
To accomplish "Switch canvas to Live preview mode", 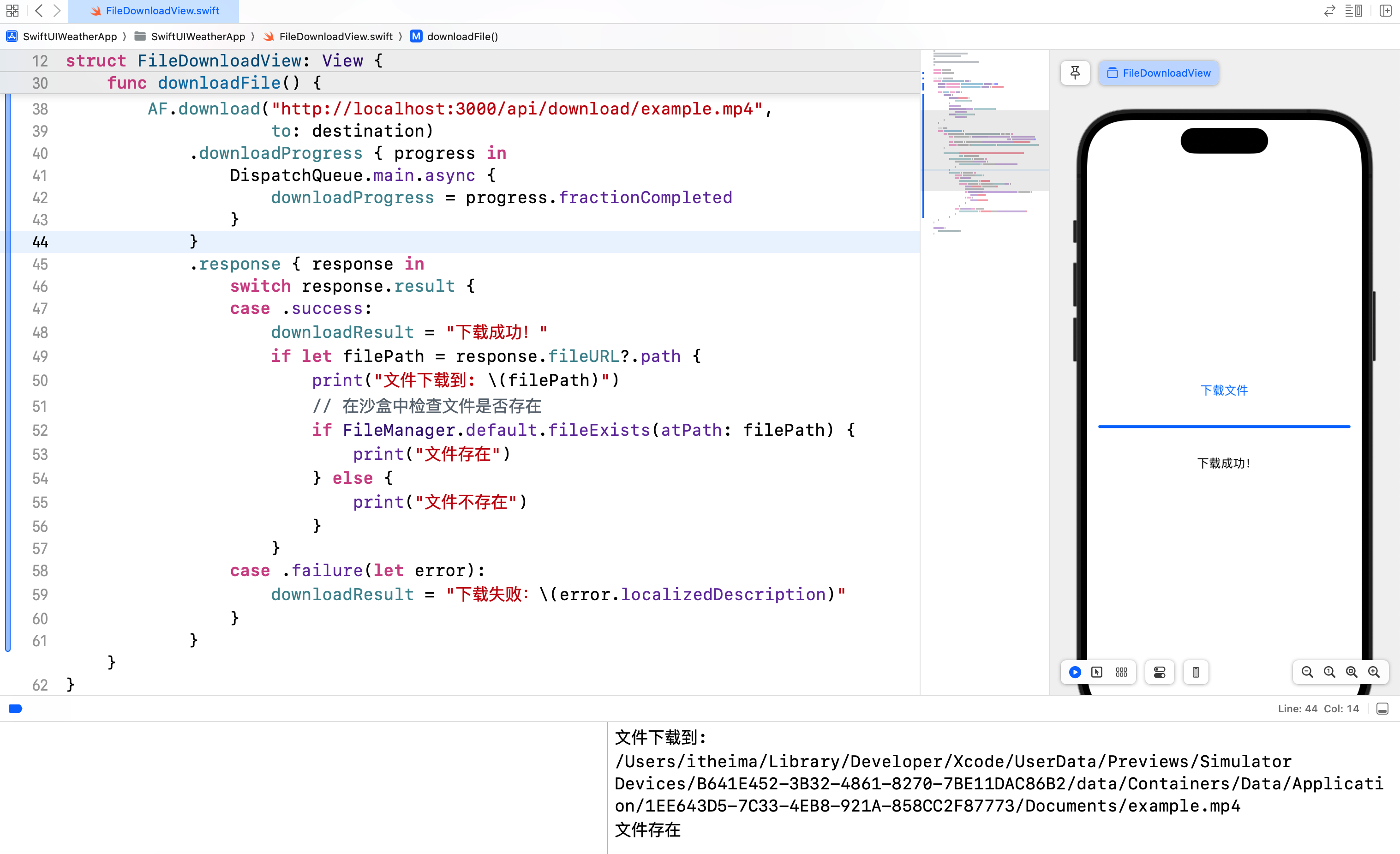I will coord(1075,672).
